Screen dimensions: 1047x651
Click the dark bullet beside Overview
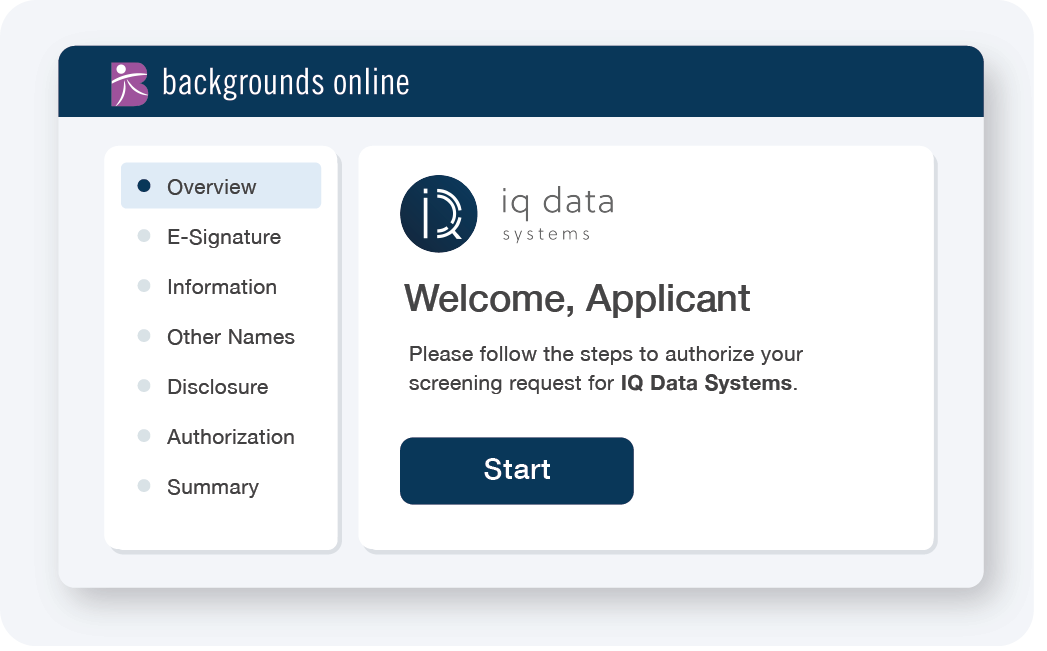(144, 186)
